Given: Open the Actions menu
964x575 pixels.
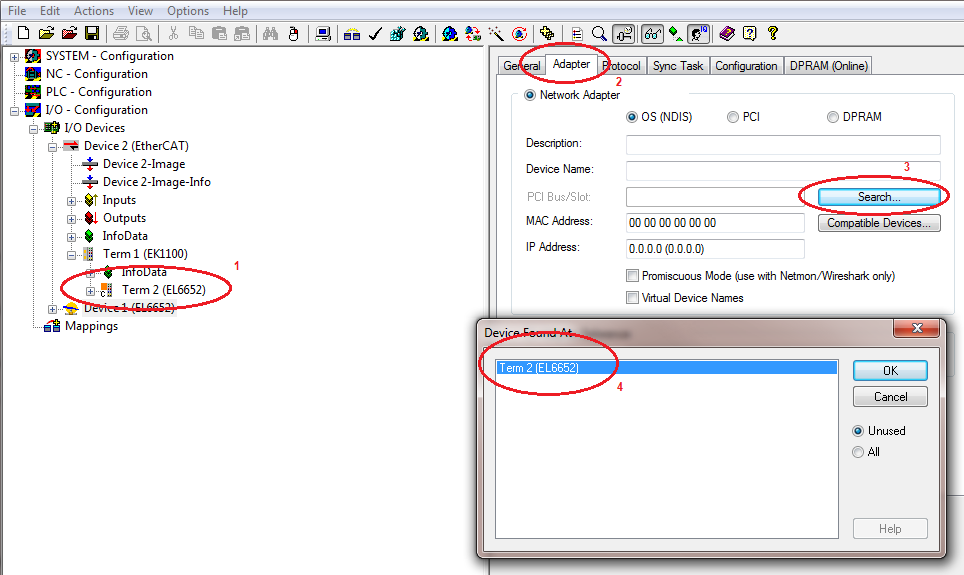Looking at the screenshot, I should point(93,10).
